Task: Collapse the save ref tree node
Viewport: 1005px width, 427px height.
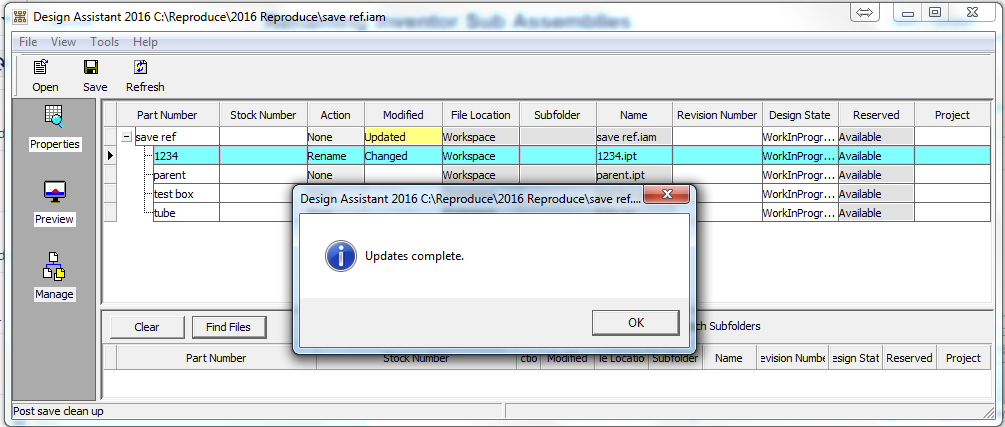Action: click(126, 137)
